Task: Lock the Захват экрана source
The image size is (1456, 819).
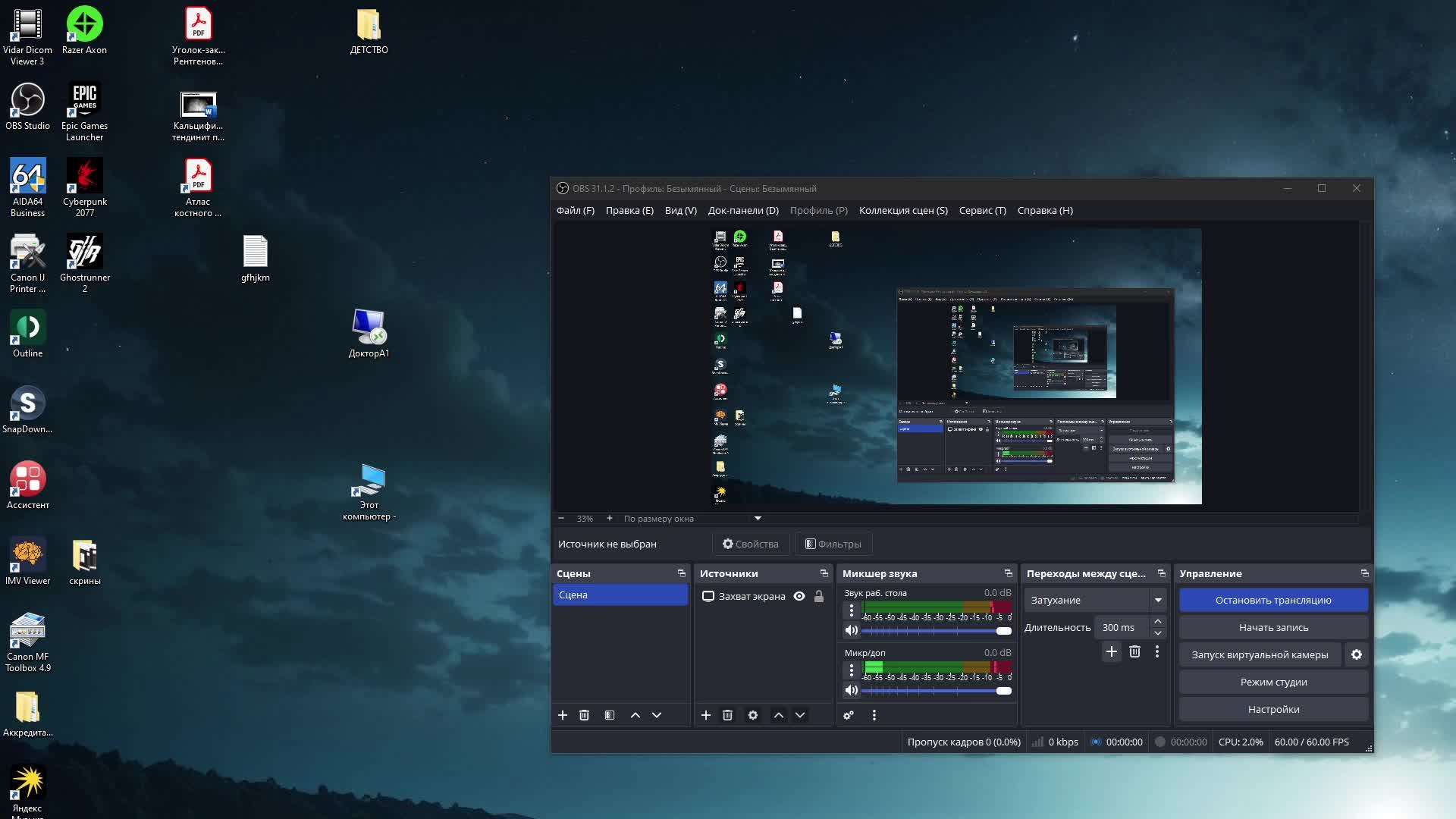Action: pos(819,596)
